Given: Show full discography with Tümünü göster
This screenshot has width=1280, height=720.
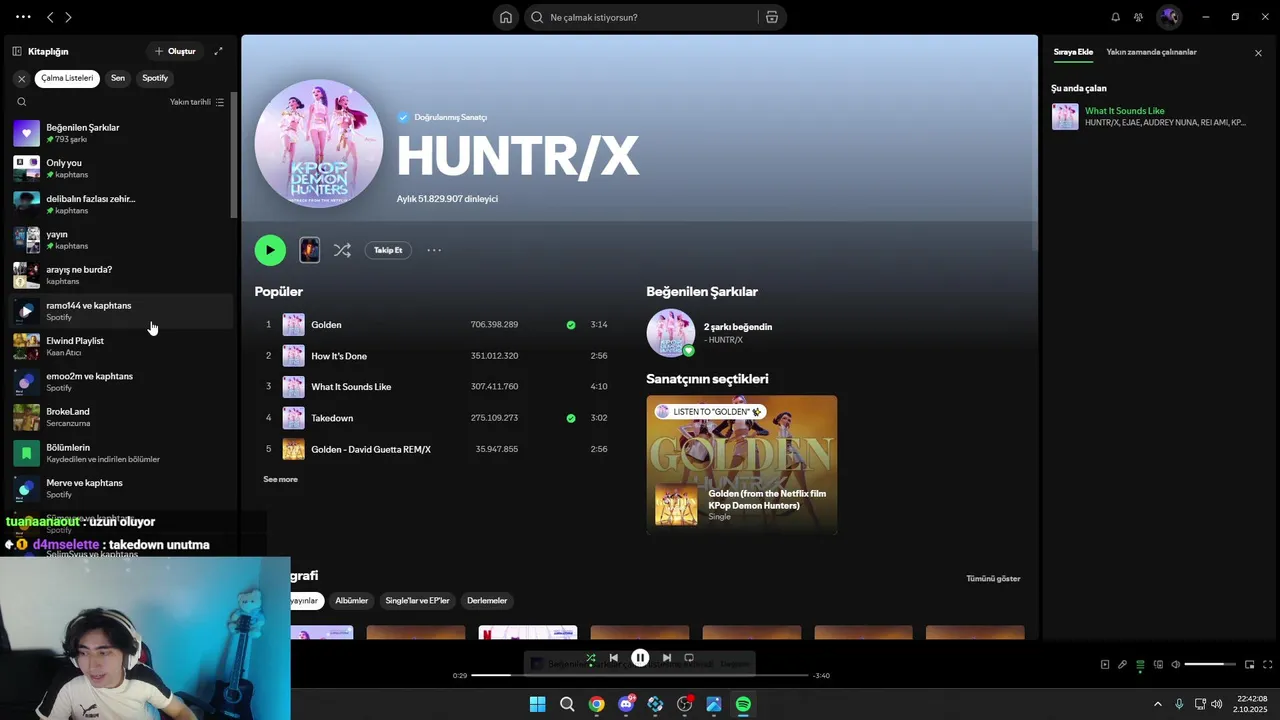Looking at the screenshot, I should [993, 578].
